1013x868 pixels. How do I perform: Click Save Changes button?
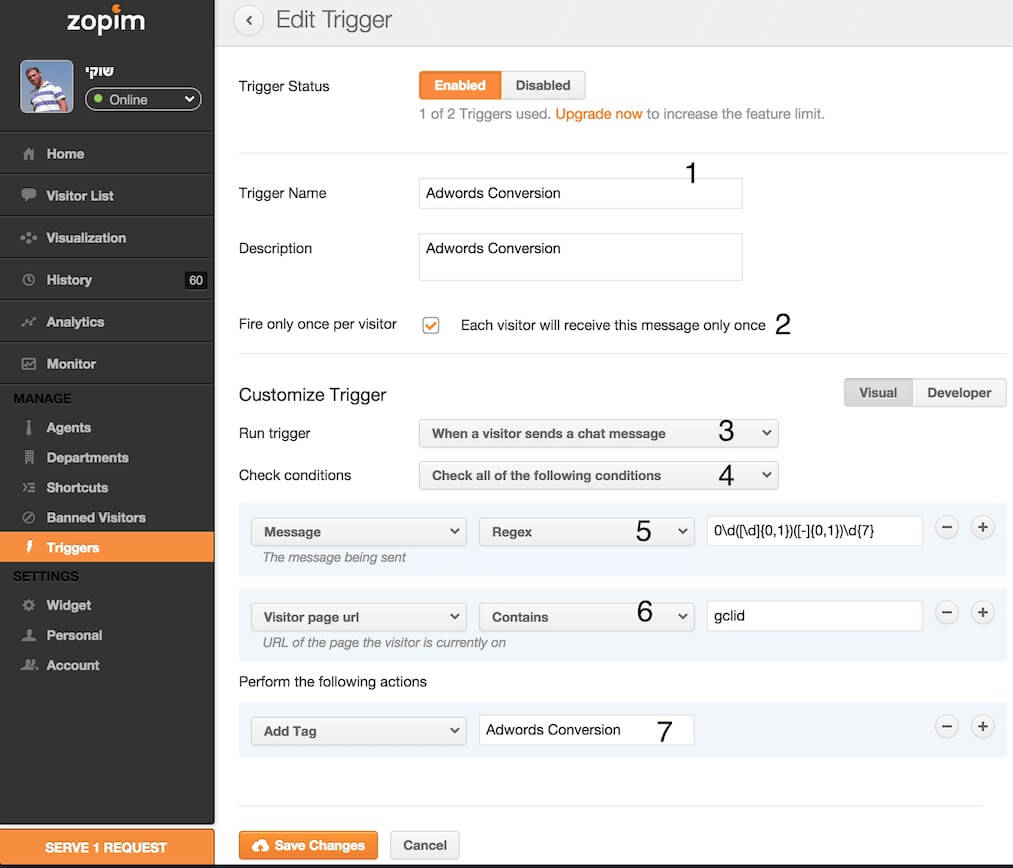click(x=308, y=845)
